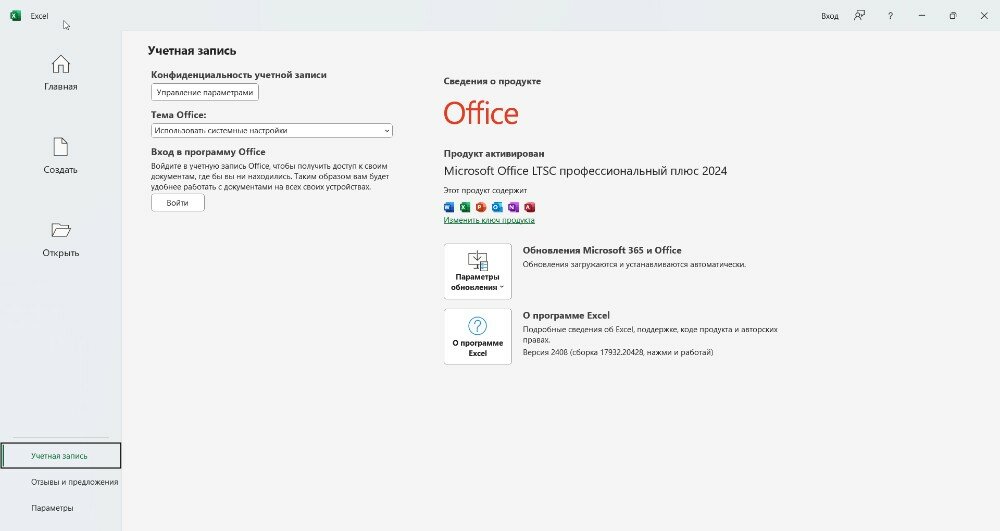Click the Access product icon
Viewport: 1000px width, 531px height.
pos(529,207)
